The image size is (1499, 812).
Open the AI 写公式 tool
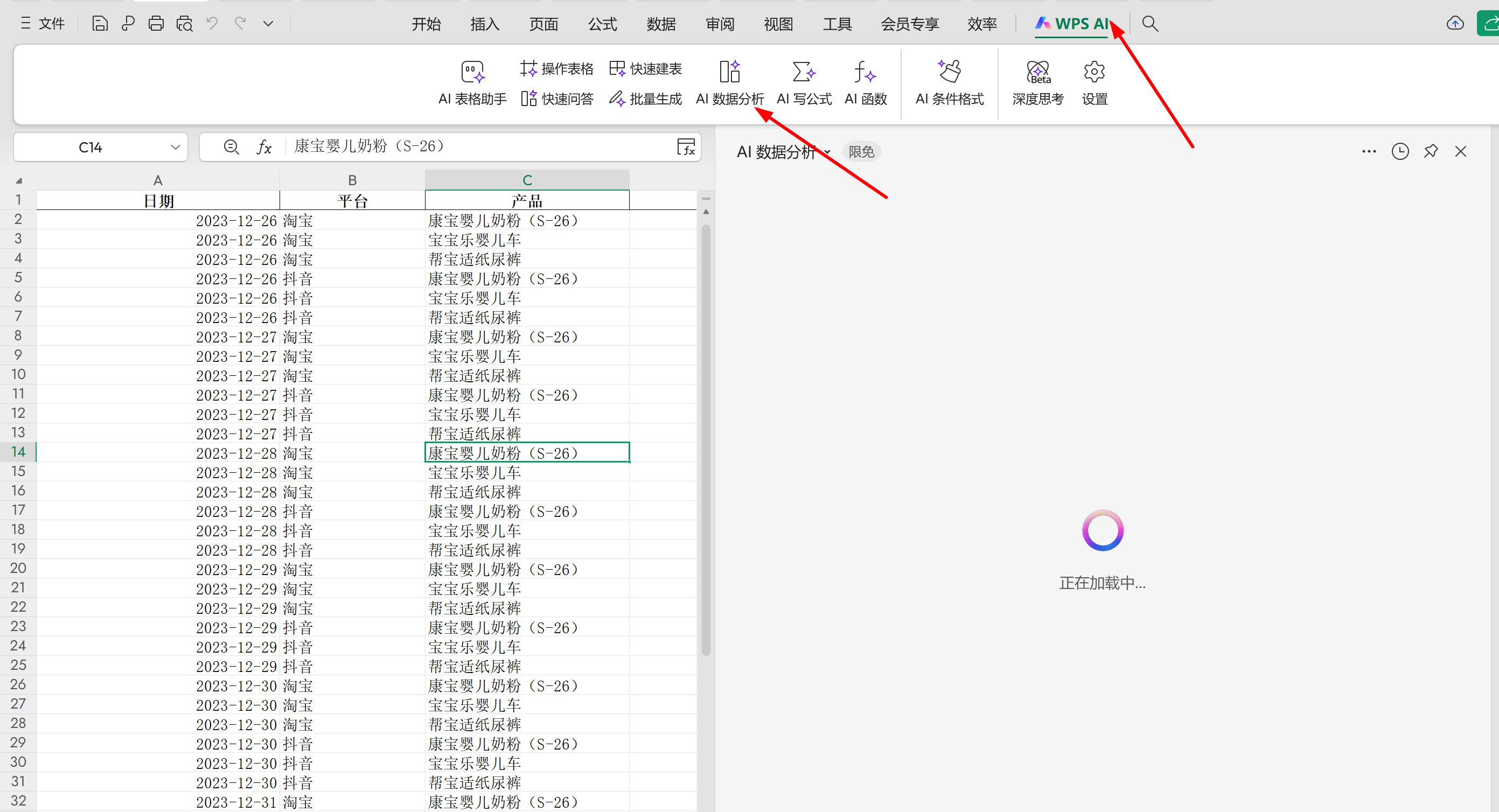pos(804,72)
